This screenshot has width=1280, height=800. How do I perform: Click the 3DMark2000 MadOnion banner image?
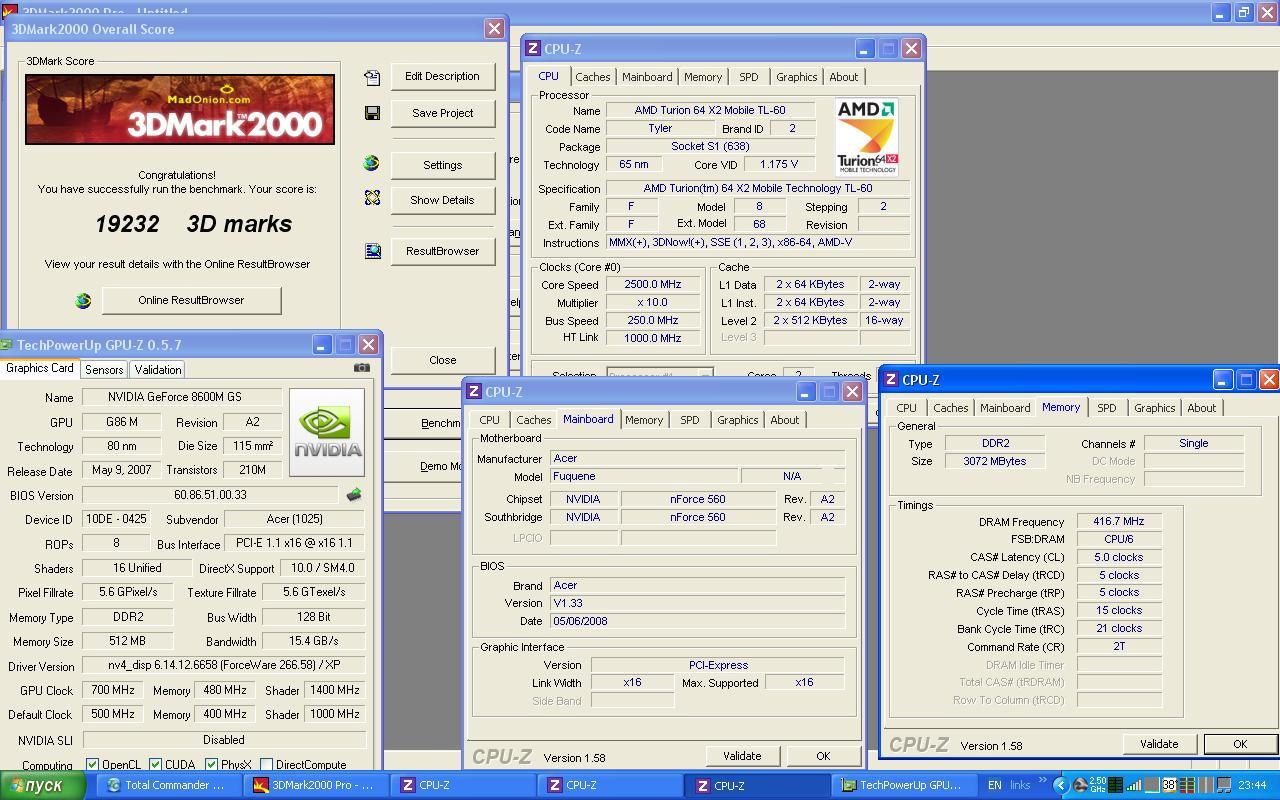(180, 109)
